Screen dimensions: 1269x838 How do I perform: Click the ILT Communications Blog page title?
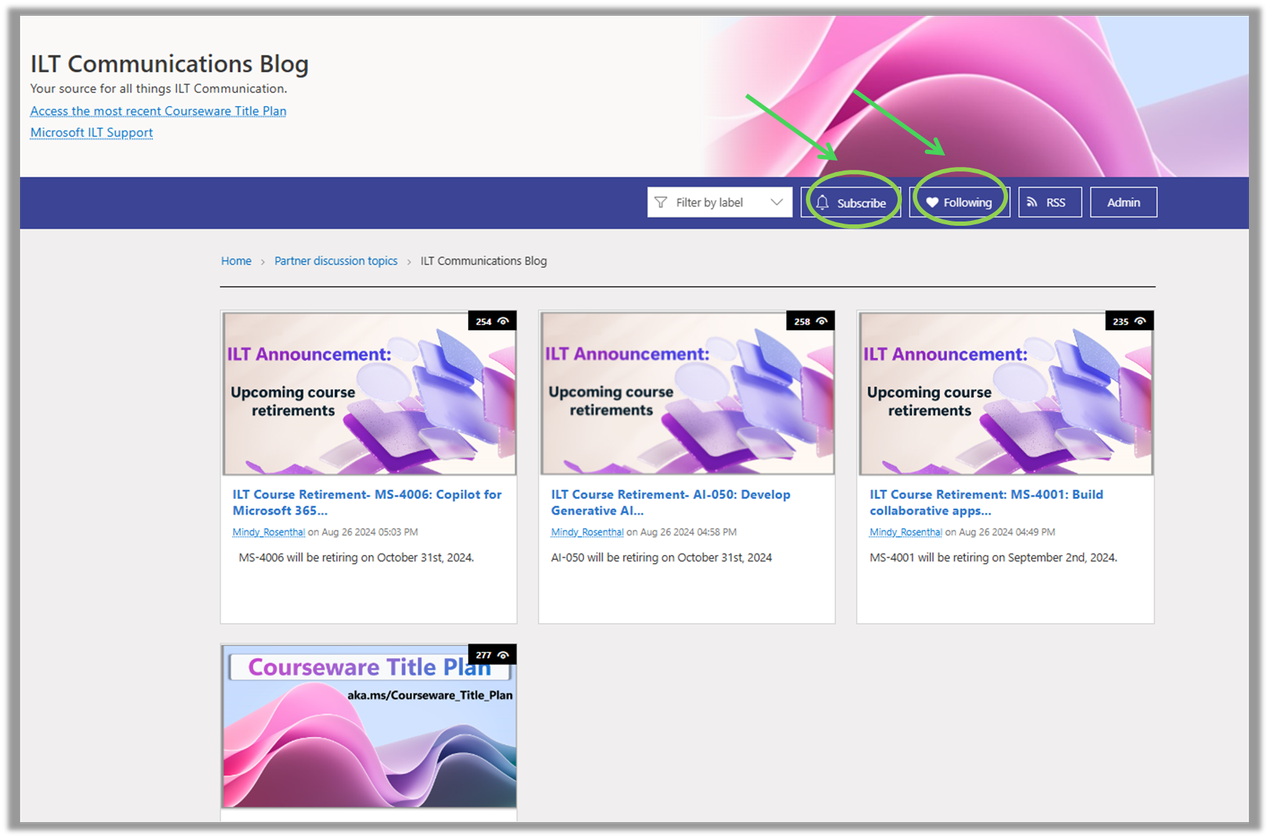coord(169,64)
